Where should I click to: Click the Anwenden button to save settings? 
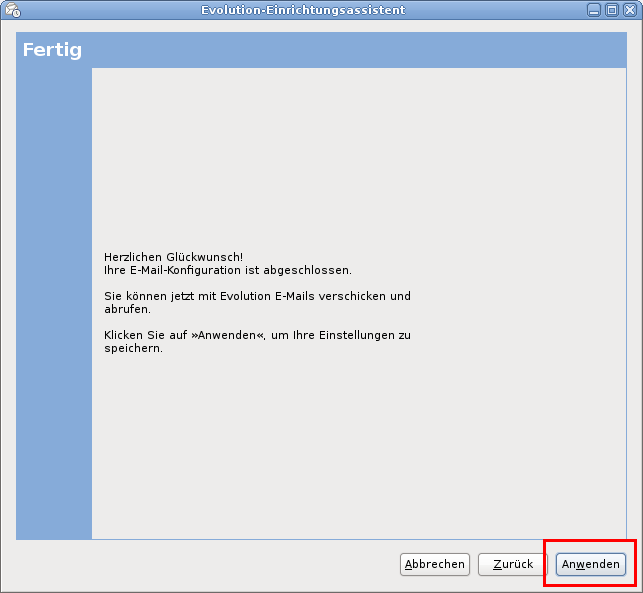tap(591, 564)
